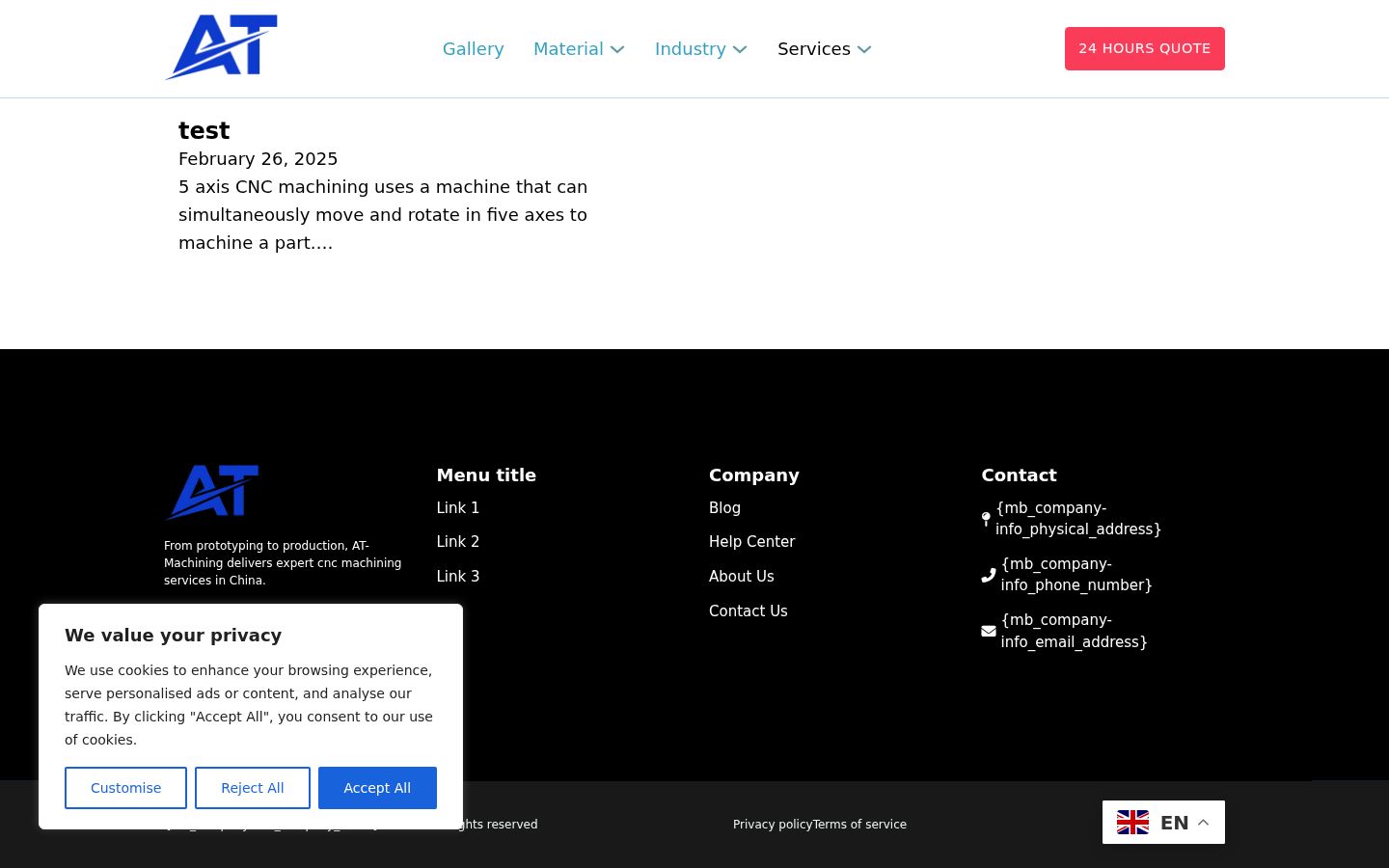This screenshot has height=868, width=1389.
Task: Click the phone number placeholder text
Action: 1076,575
